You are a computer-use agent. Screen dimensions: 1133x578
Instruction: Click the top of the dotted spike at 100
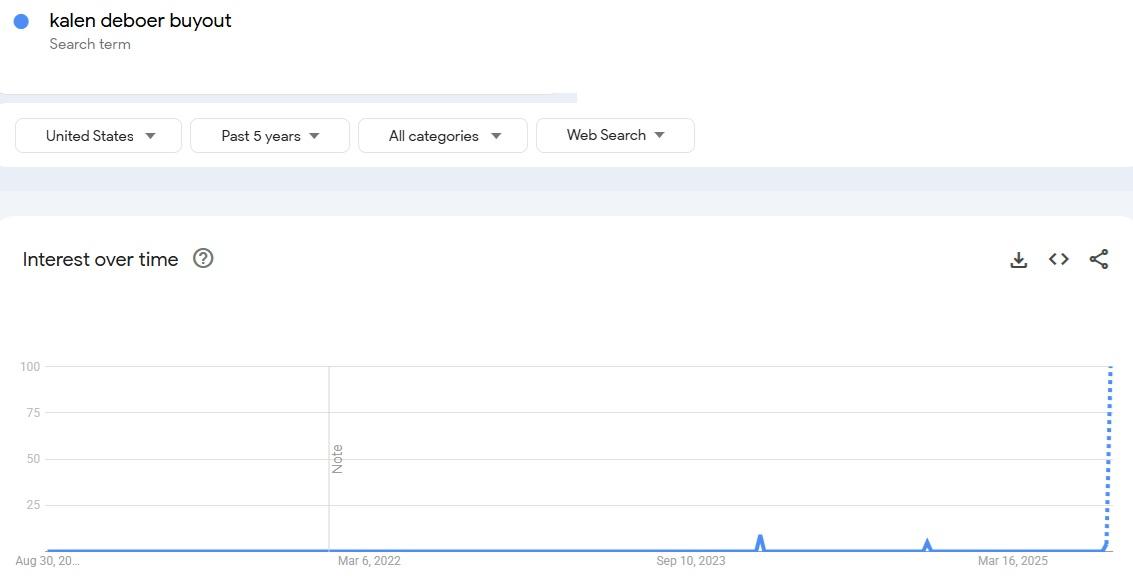coord(1110,368)
